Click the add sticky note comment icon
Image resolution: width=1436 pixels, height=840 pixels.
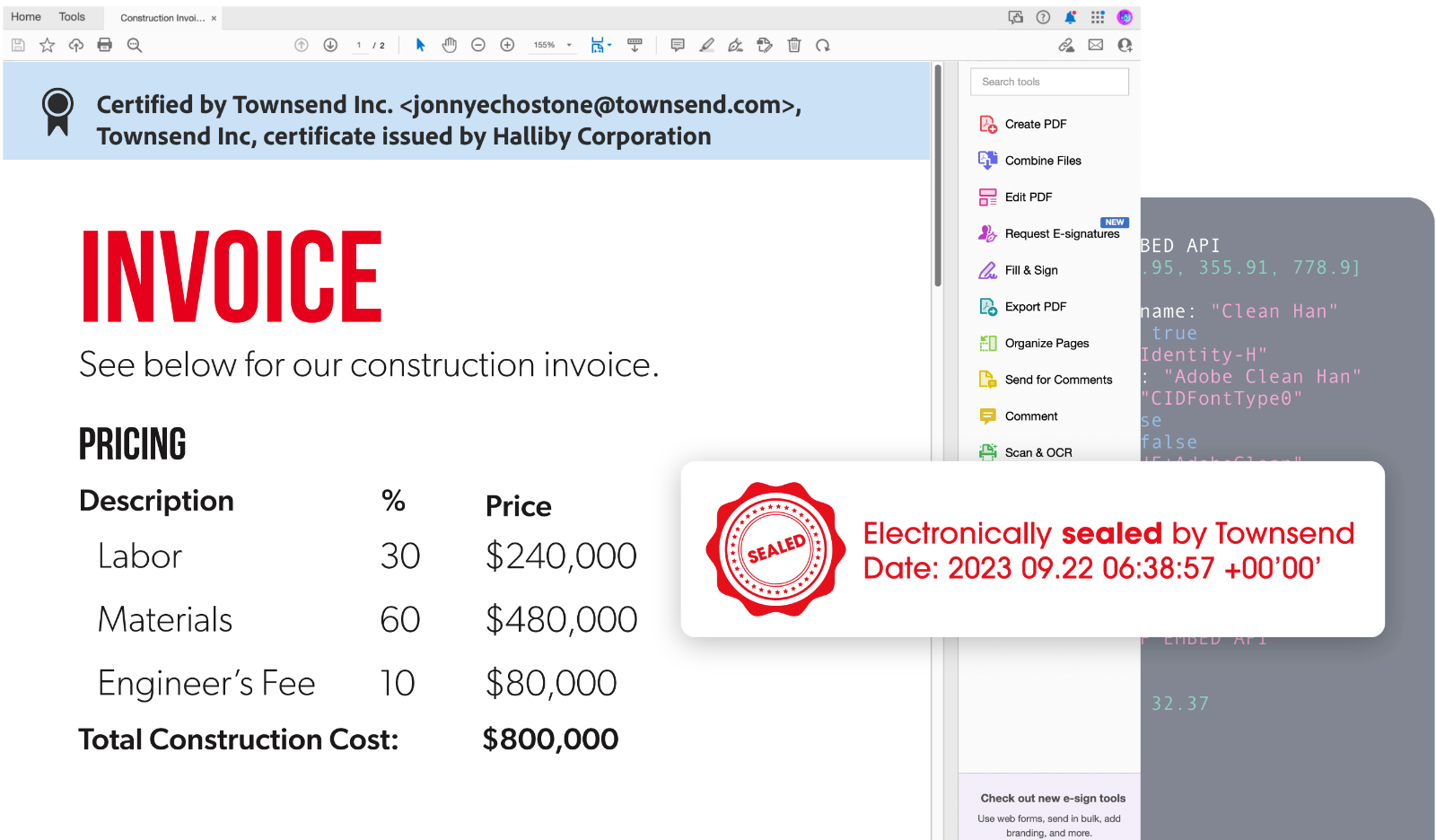tap(678, 45)
